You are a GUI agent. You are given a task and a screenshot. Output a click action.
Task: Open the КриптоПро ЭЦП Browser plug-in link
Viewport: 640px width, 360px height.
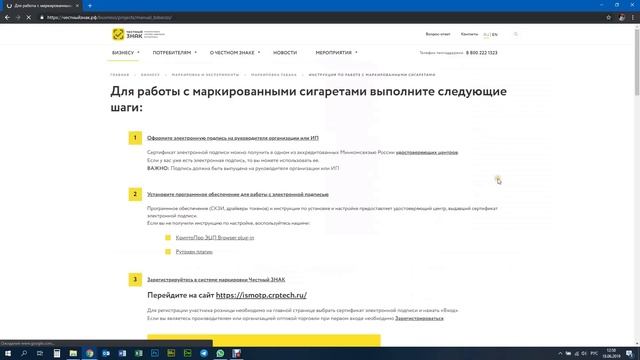[215, 238]
